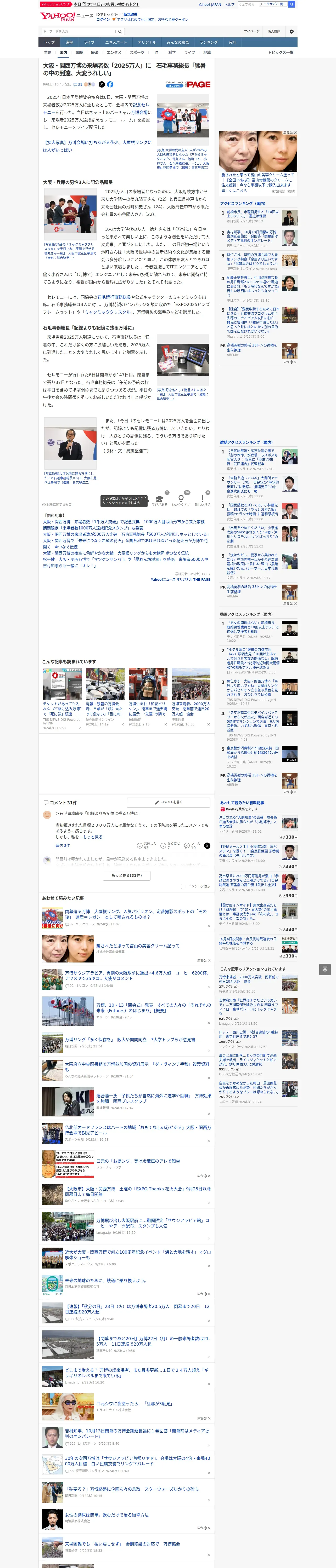
Task: Click the Yahoo! JAPAN News logo
Action: click(66, 17)
